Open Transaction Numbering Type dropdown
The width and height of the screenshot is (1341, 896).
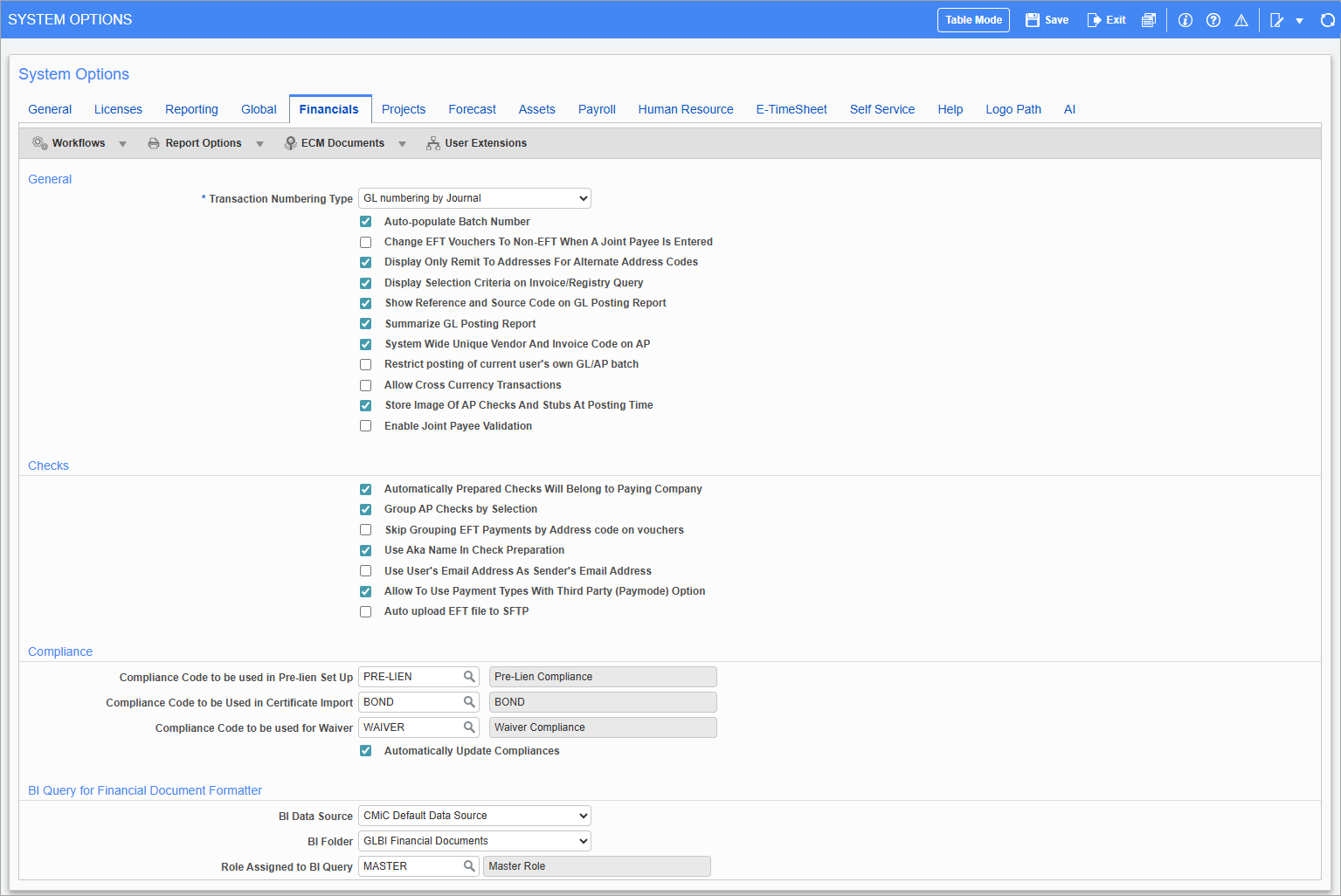(474, 198)
